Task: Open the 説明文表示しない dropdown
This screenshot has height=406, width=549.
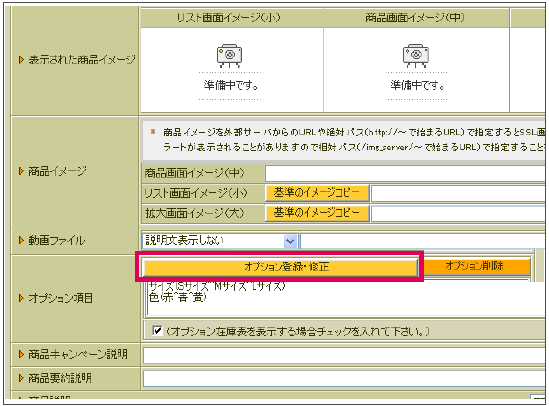Action: click(220, 241)
